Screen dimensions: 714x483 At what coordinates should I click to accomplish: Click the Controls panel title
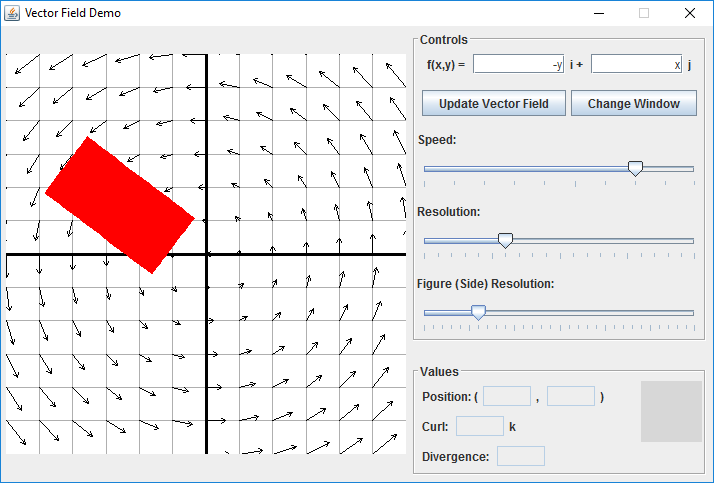[x=444, y=40]
